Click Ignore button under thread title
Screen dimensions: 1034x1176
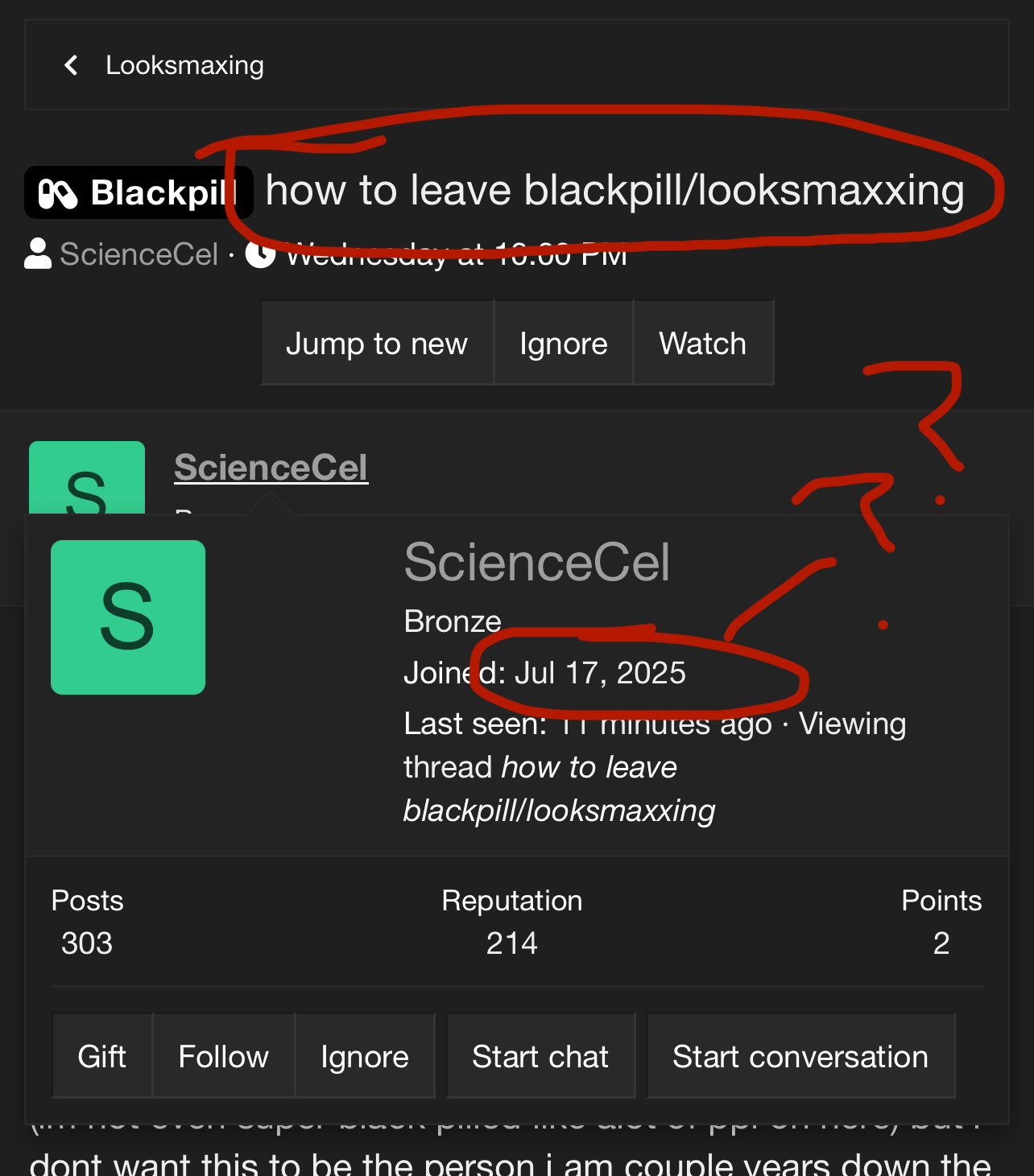click(x=564, y=343)
